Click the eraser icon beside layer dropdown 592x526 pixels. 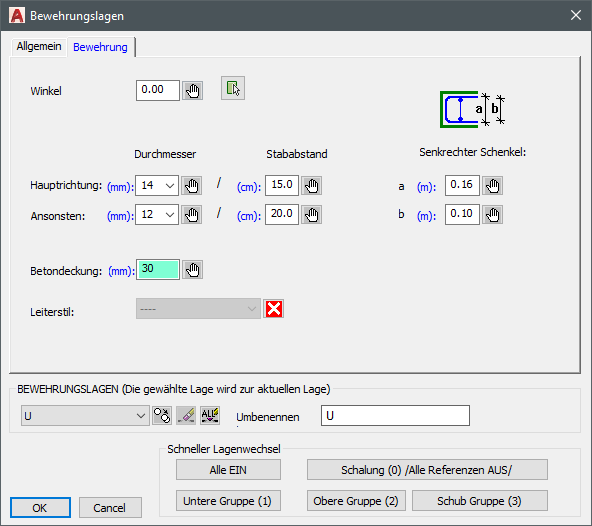click(x=186, y=416)
